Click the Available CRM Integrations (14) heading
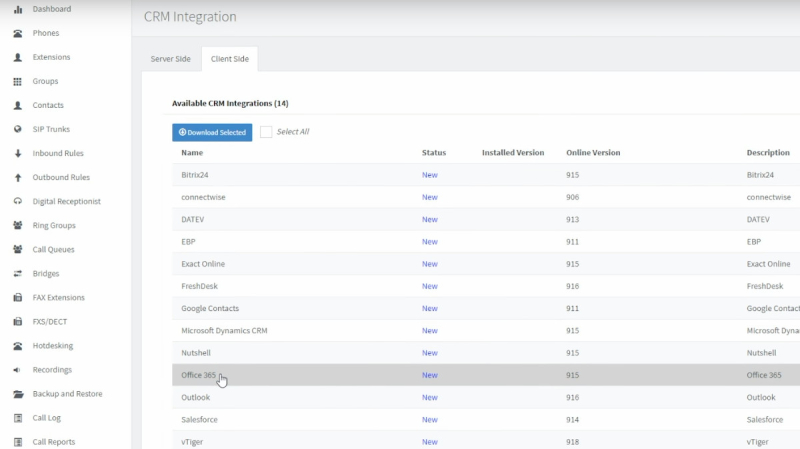This screenshot has height=449, width=800. click(x=230, y=103)
